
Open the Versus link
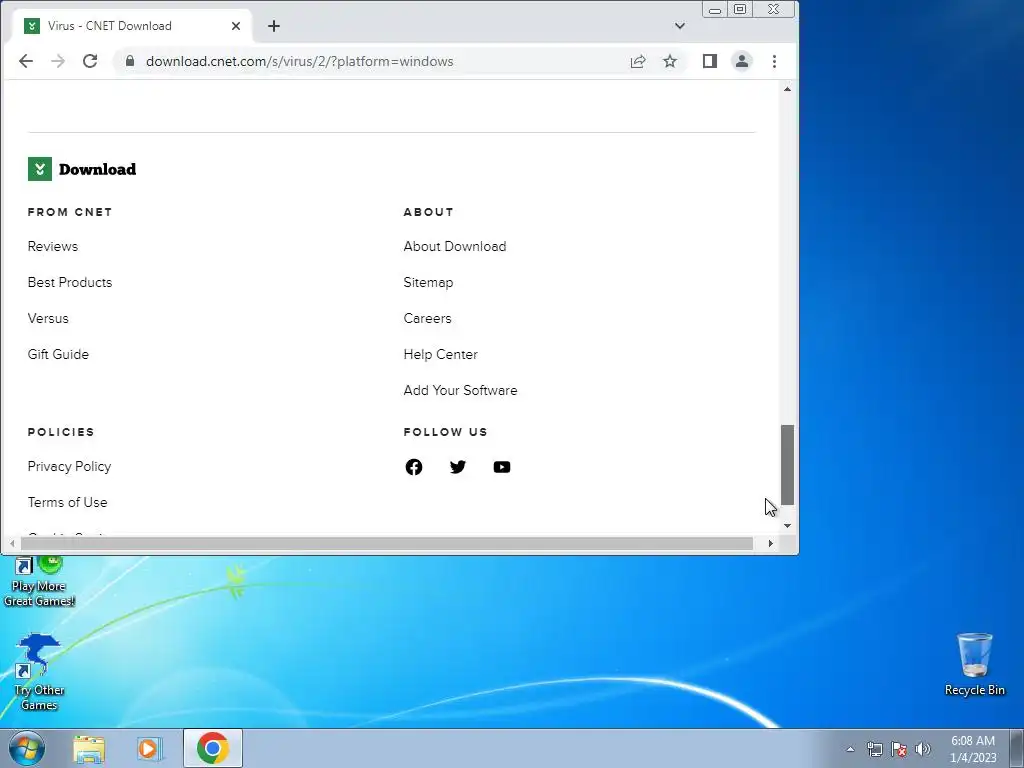pyautogui.click(x=48, y=318)
